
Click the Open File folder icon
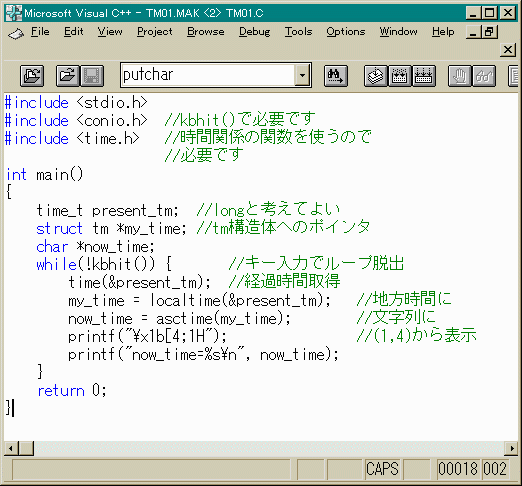tap(68, 76)
